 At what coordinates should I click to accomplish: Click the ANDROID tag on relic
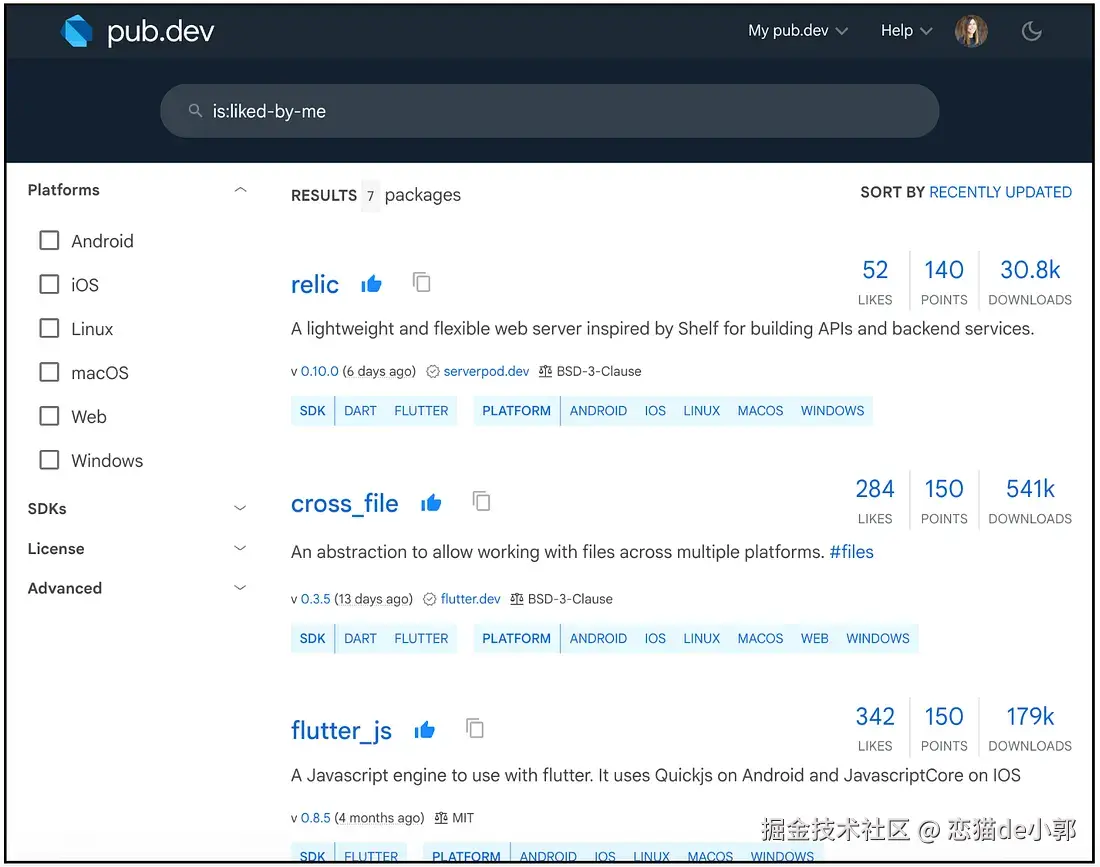click(598, 411)
